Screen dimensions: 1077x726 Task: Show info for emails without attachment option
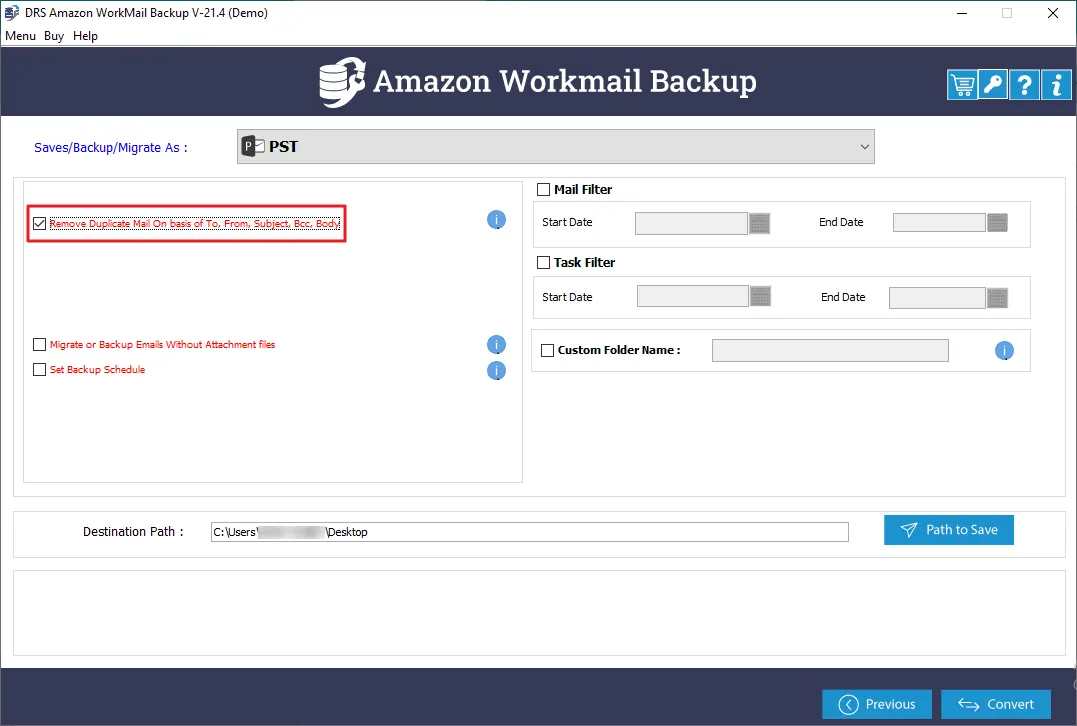click(496, 345)
